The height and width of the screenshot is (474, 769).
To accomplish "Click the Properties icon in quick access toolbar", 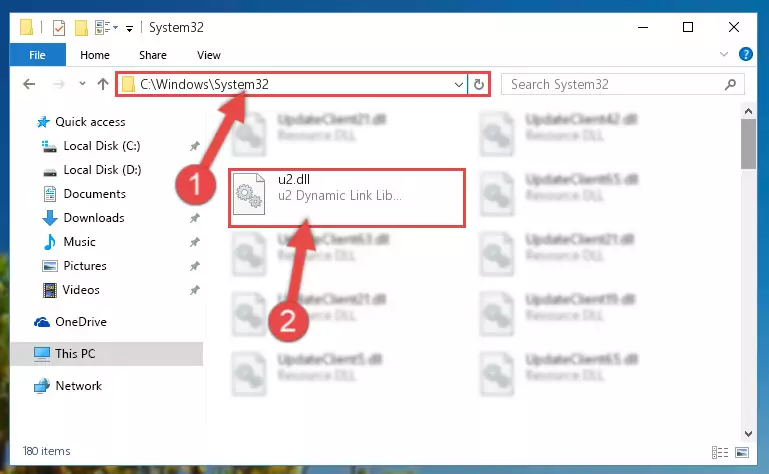I will 59,27.
